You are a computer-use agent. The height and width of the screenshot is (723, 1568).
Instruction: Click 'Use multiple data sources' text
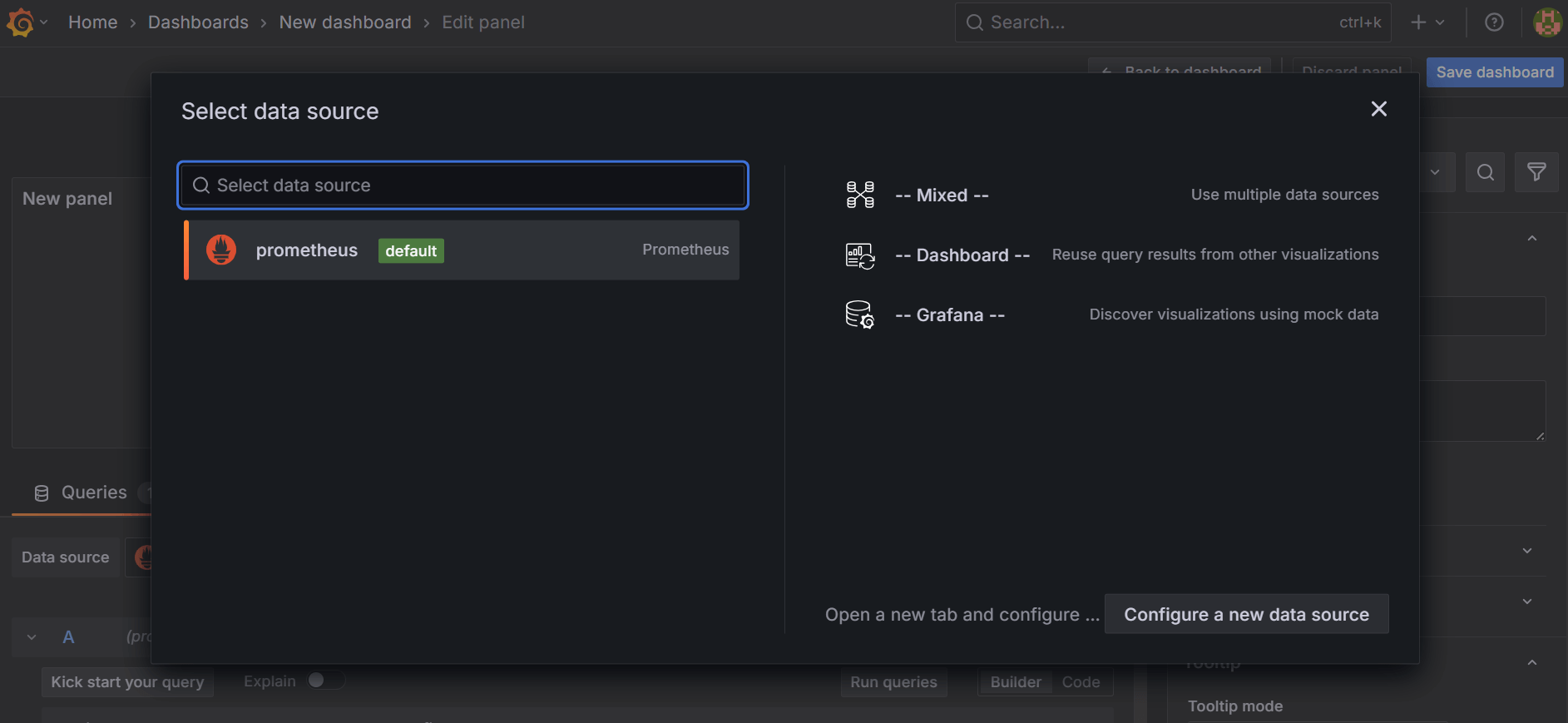pyautogui.click(x=1284, y=195)
